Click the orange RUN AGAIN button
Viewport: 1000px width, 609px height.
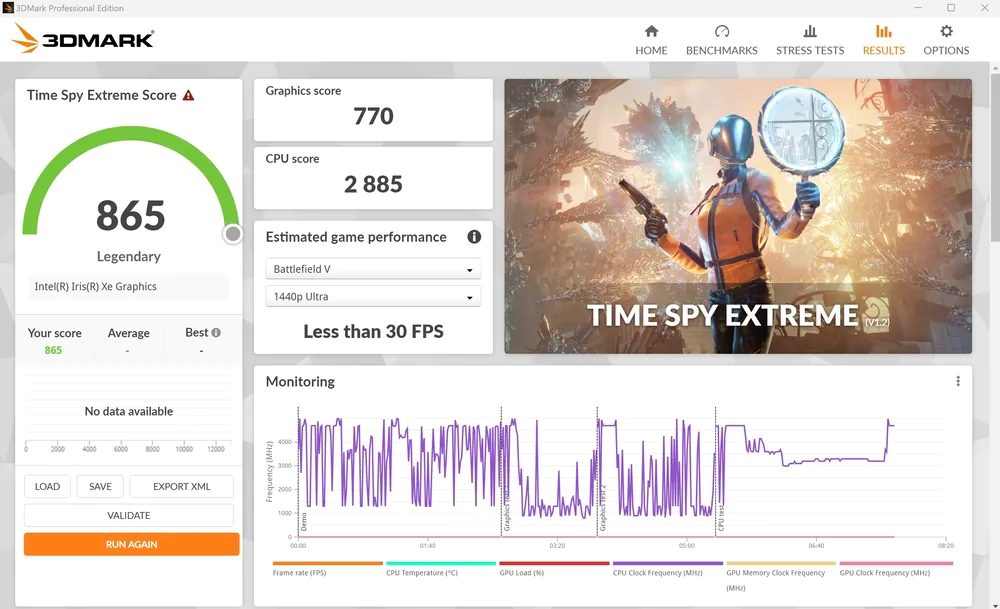pyautogui.click(x=131, y=545)
